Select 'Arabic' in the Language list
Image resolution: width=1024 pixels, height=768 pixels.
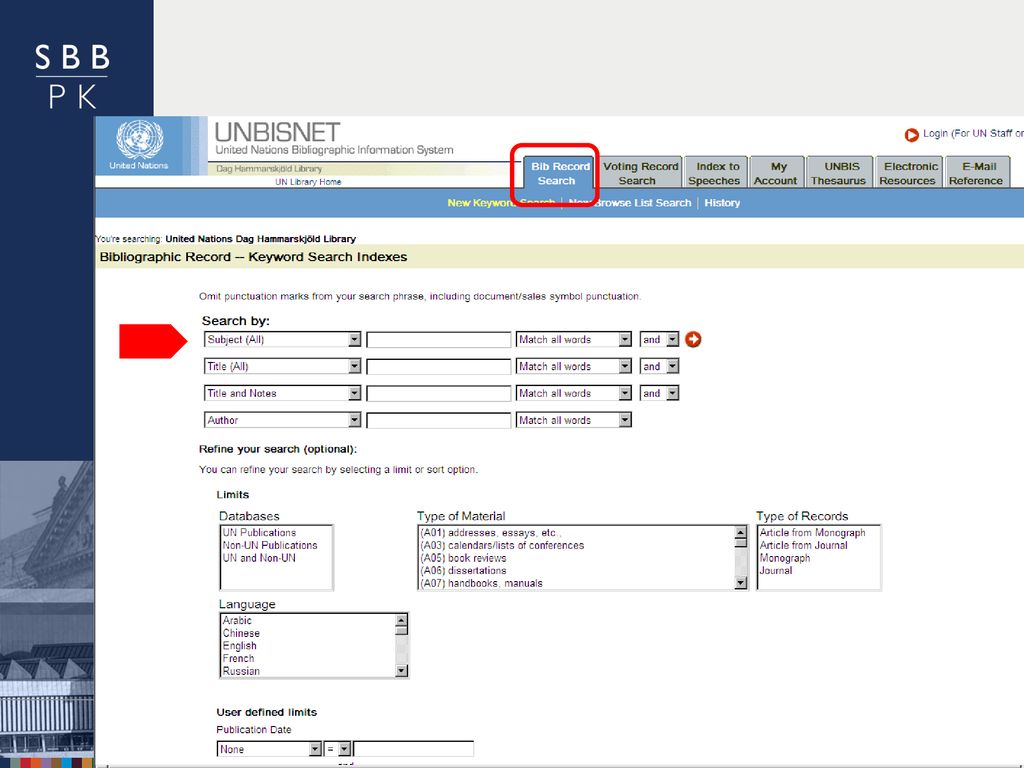237,620
